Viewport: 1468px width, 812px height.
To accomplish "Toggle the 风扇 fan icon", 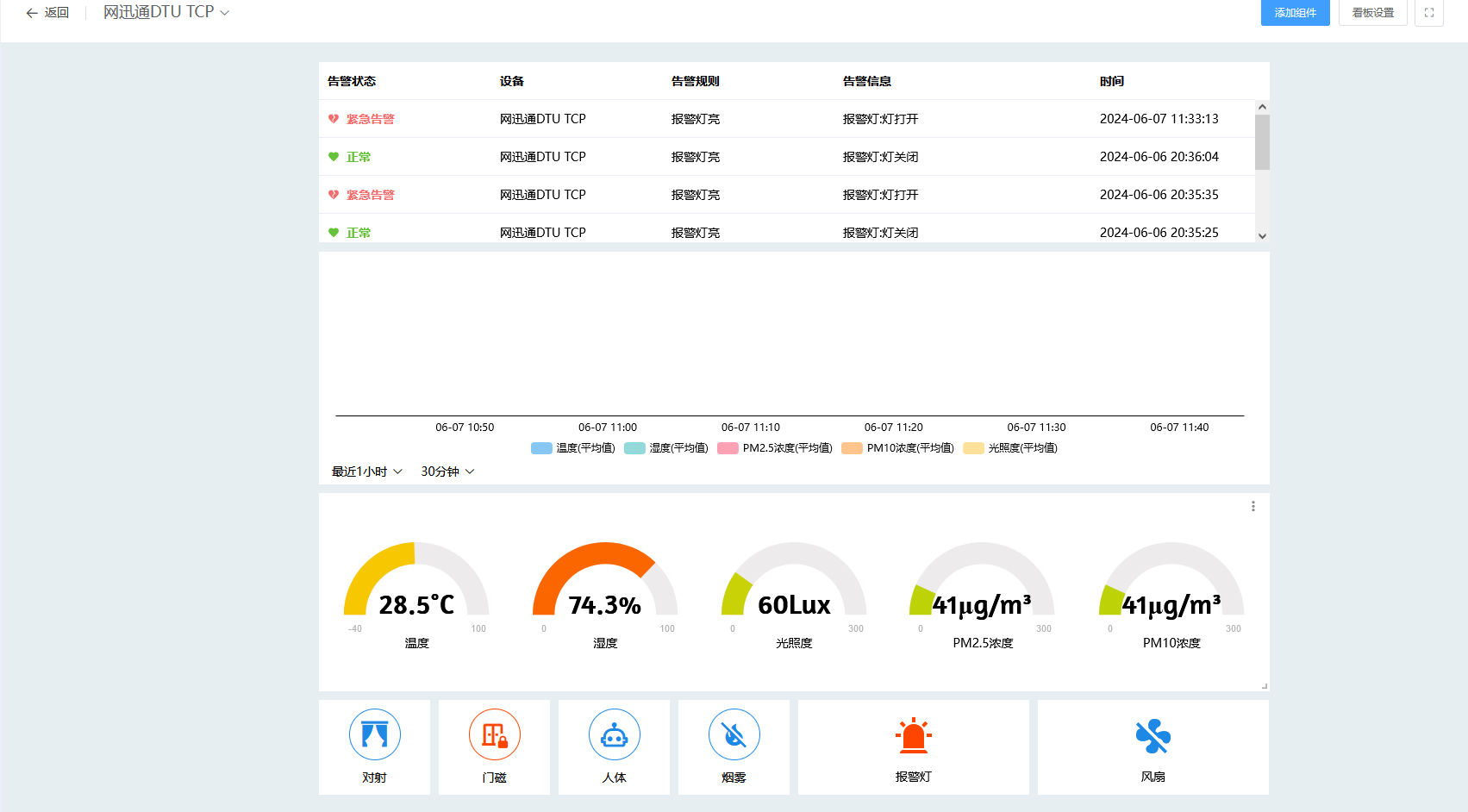I will [1153, 736].
